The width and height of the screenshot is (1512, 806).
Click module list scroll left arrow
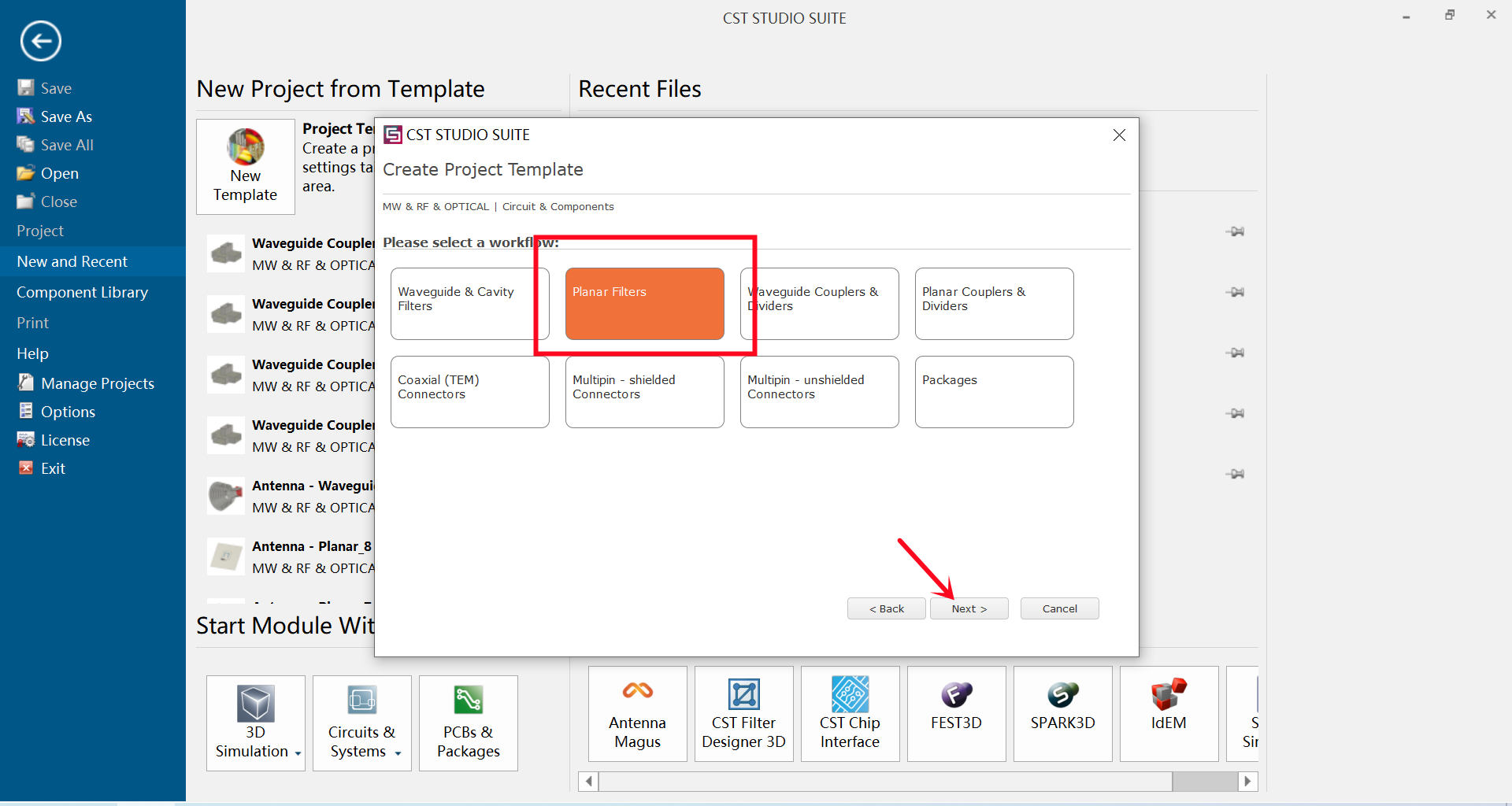coord(588,781)
